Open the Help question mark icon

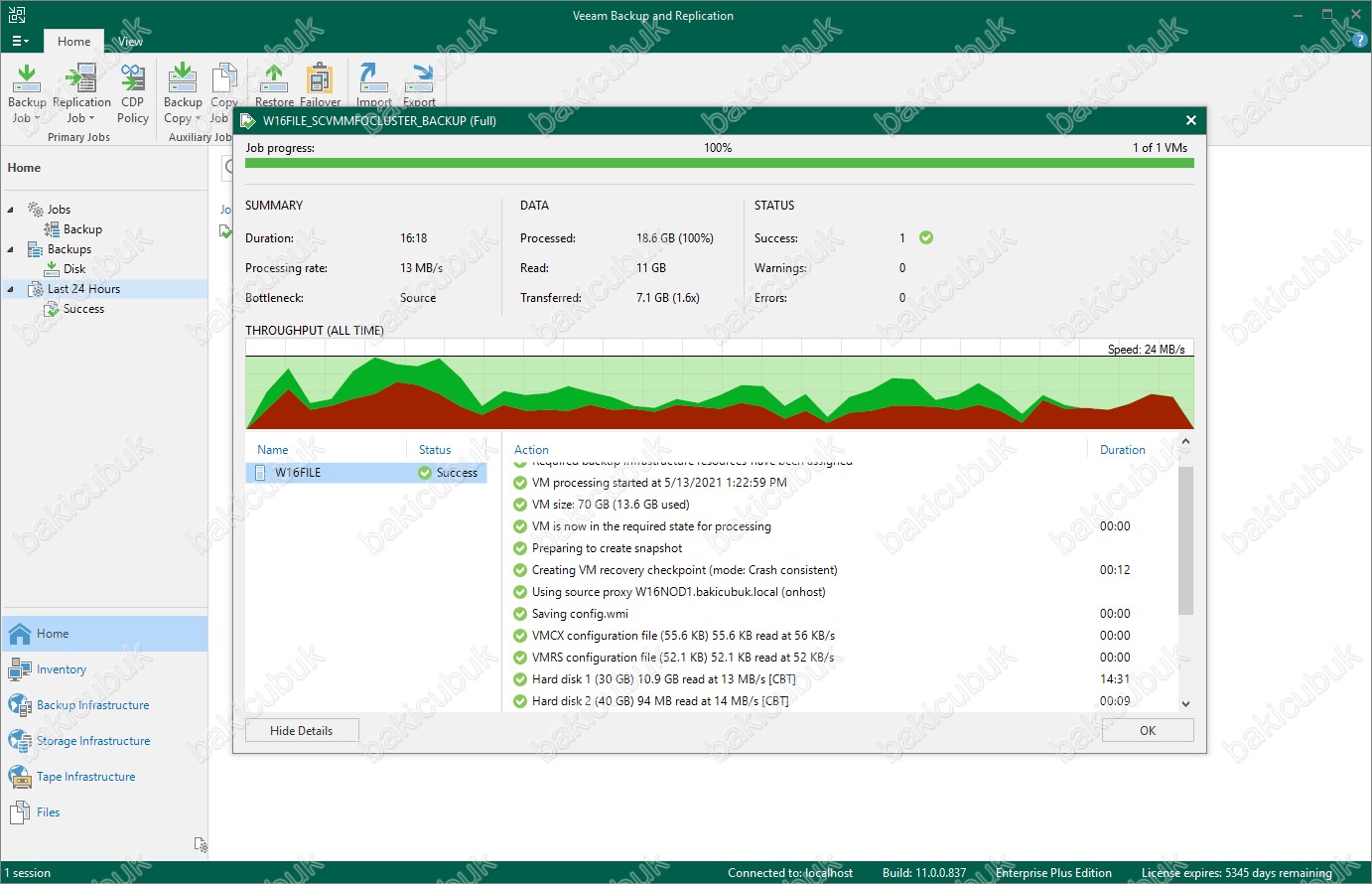click(x=1359, y=41)
